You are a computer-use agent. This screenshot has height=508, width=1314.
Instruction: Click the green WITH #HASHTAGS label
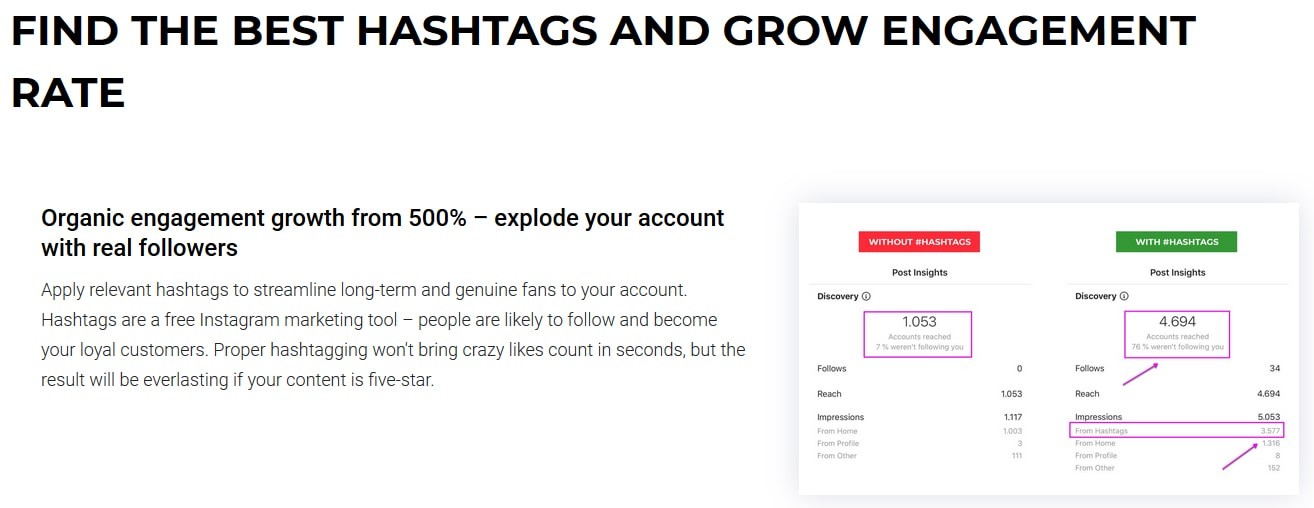(x=1176, y=242)
